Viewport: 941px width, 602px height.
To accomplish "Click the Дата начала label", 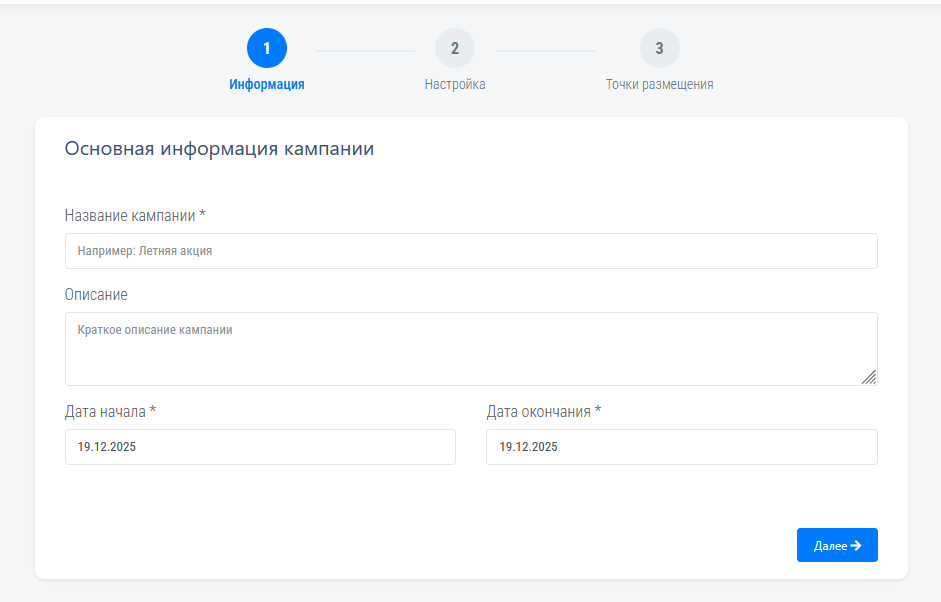I will click(110, 412).
